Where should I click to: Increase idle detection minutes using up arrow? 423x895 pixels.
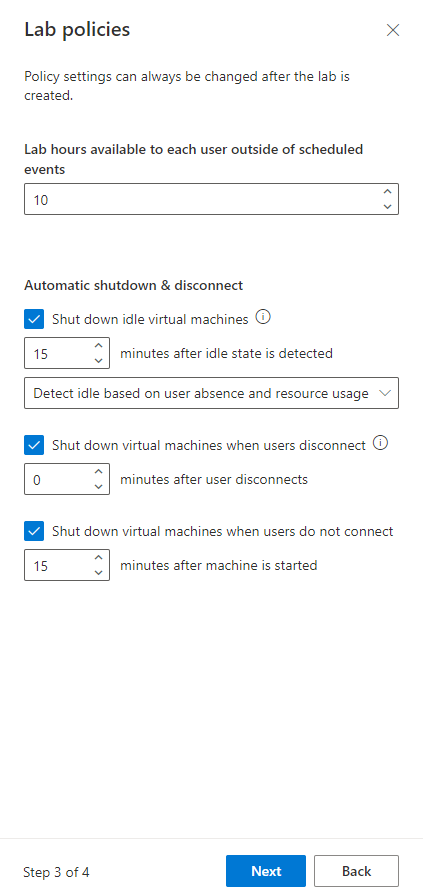(x=99, y=346)
